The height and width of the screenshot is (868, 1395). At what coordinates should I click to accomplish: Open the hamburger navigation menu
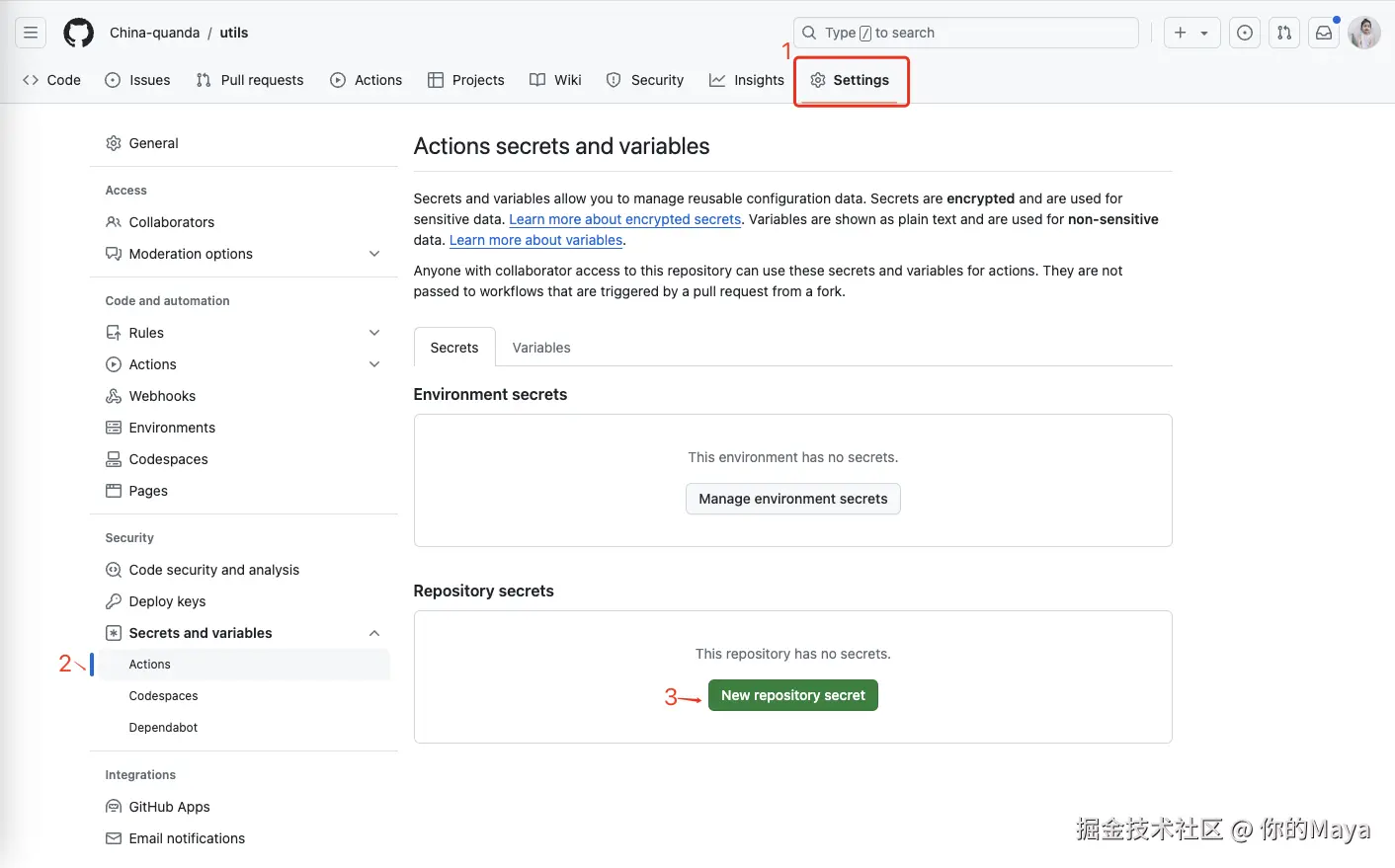coord(31,33)
